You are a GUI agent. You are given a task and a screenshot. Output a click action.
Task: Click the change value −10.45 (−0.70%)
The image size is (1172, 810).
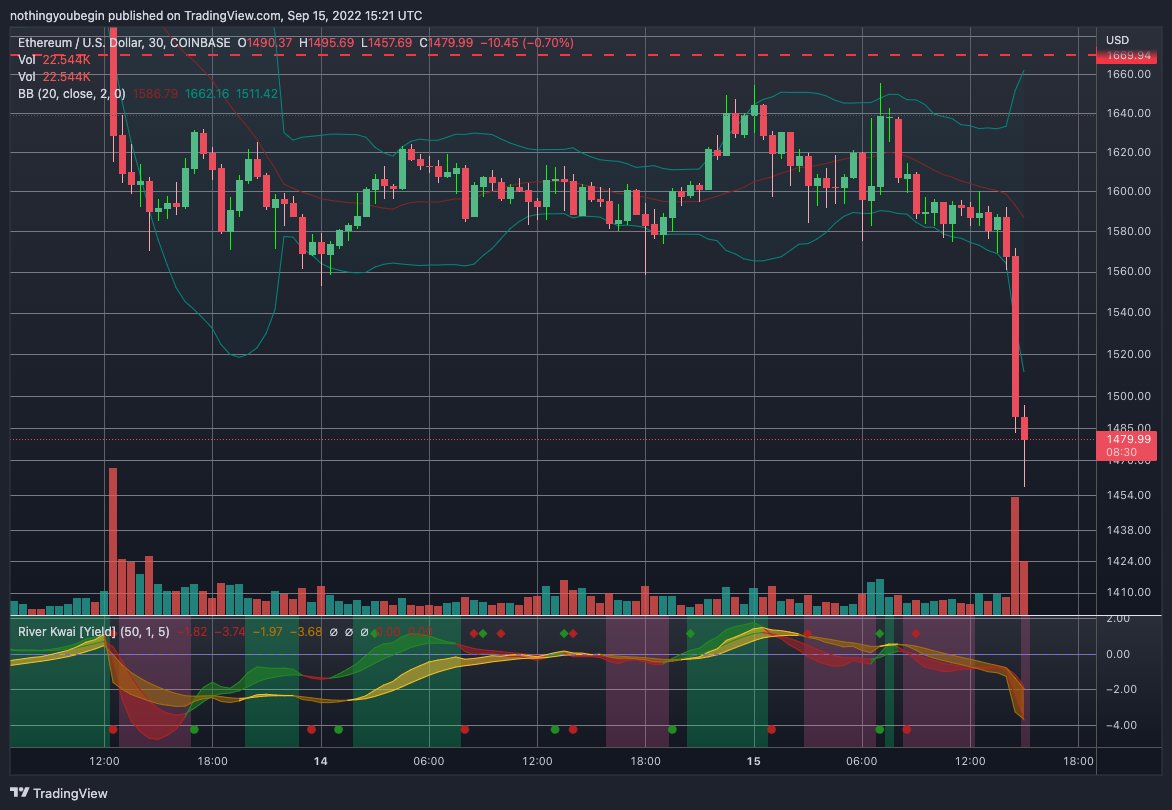[x=526, y=43]
